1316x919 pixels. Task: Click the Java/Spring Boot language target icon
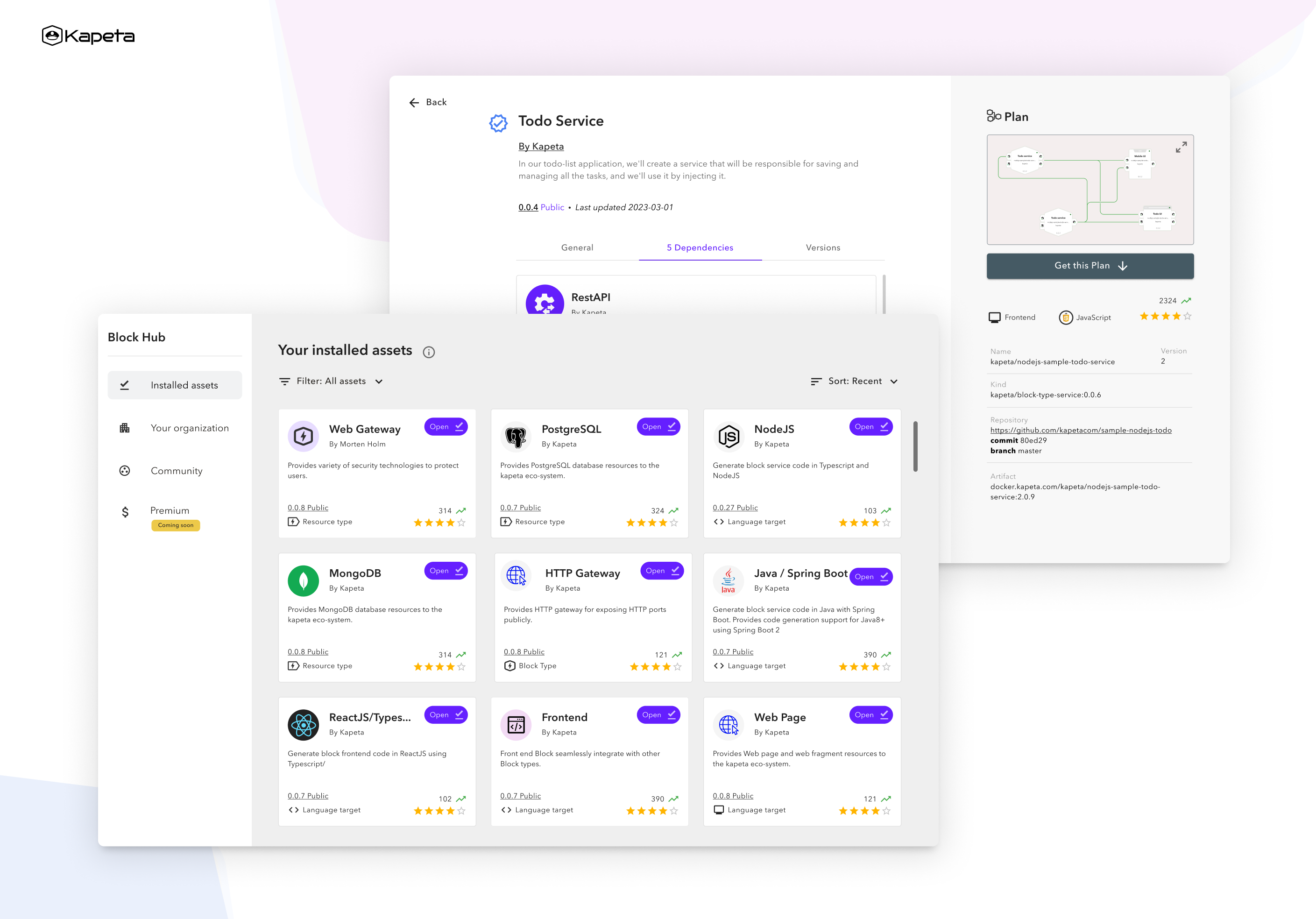point(728,580)
